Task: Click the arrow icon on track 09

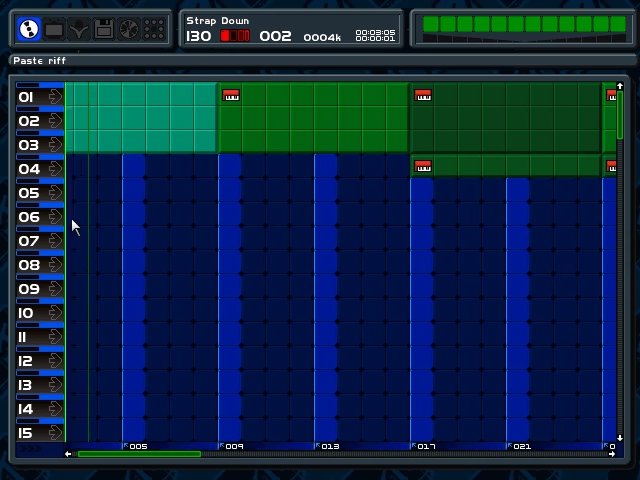Action: [55, 289]
